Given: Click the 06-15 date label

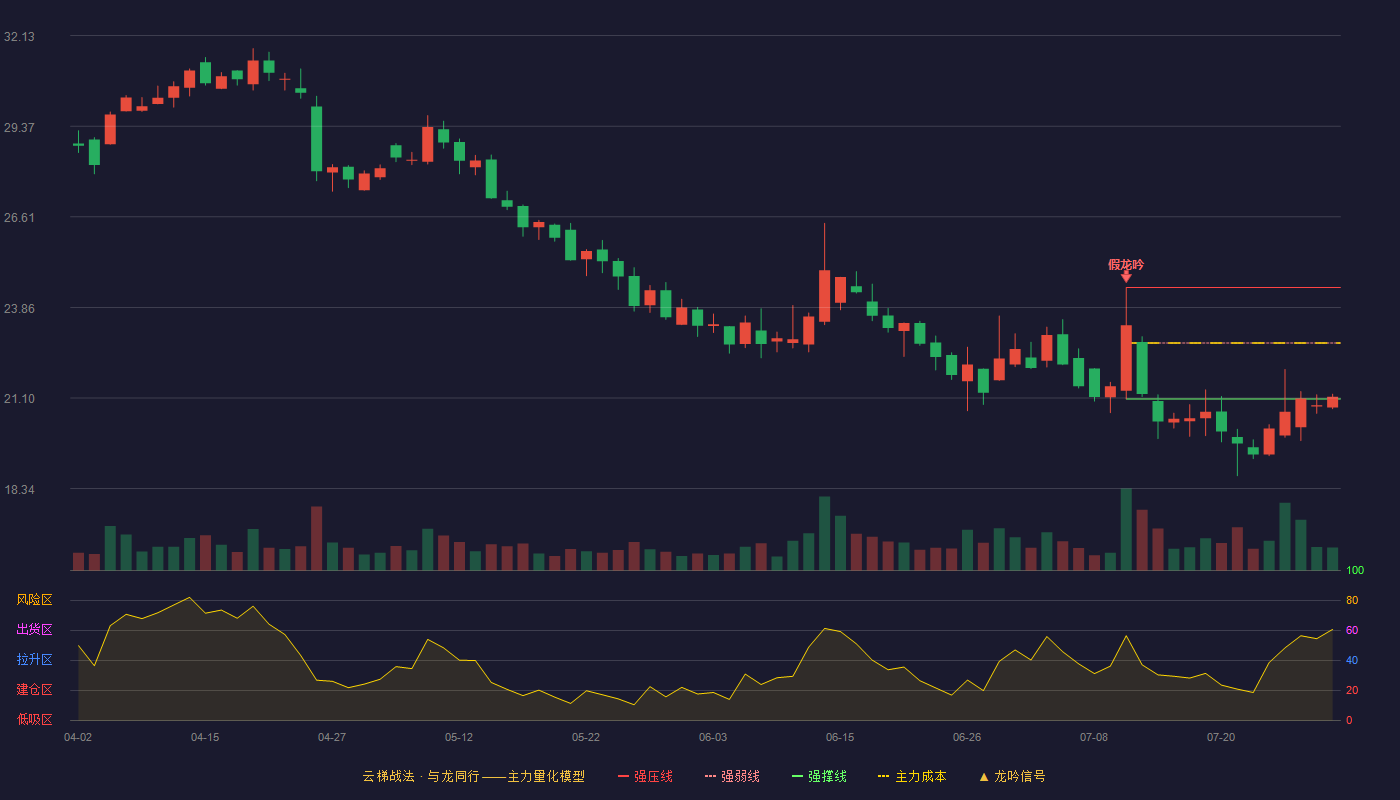Looking at the screenshot, I should click(840, 737).
